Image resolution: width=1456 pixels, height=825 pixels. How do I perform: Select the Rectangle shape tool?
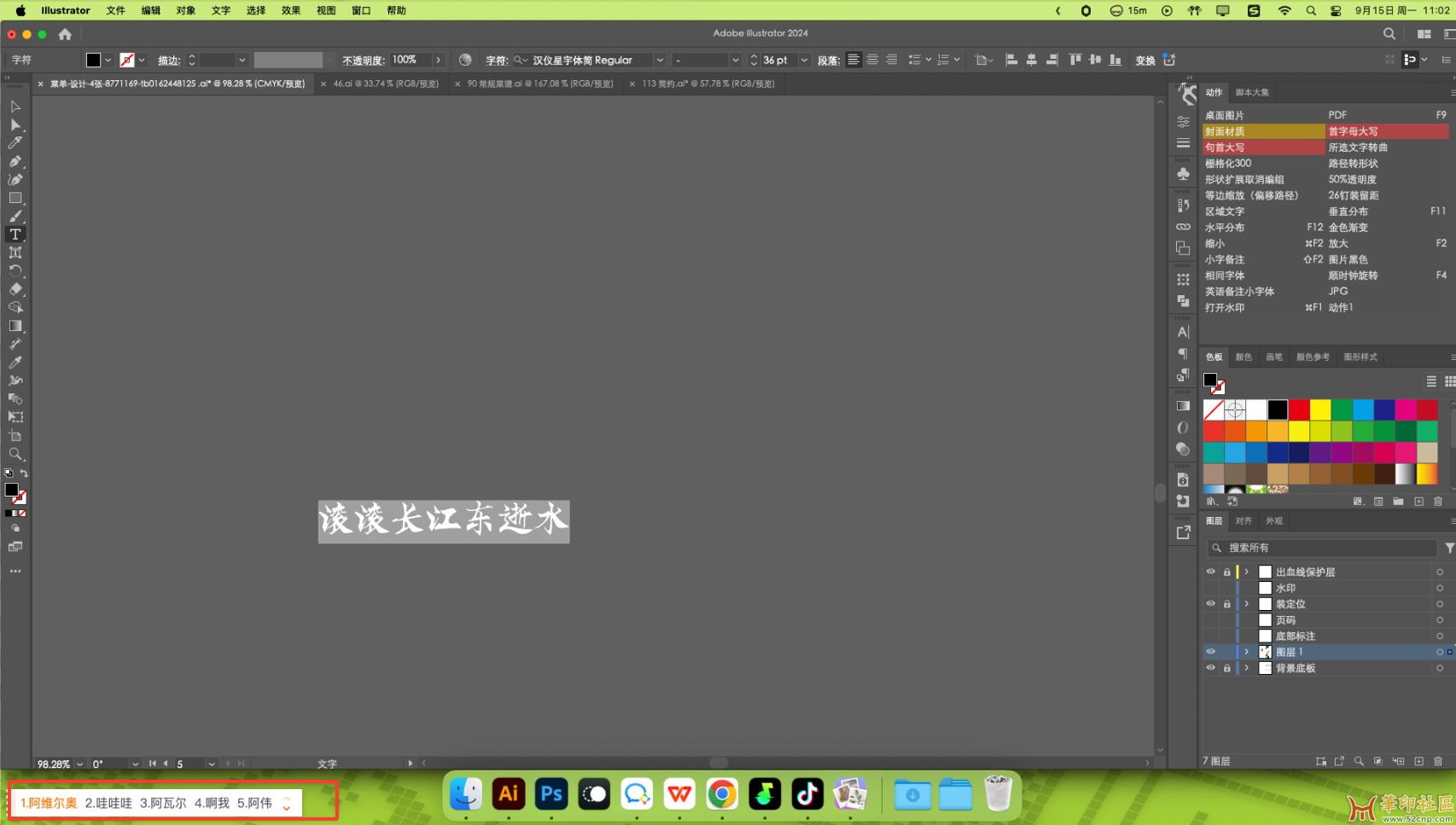coord(15,198)
